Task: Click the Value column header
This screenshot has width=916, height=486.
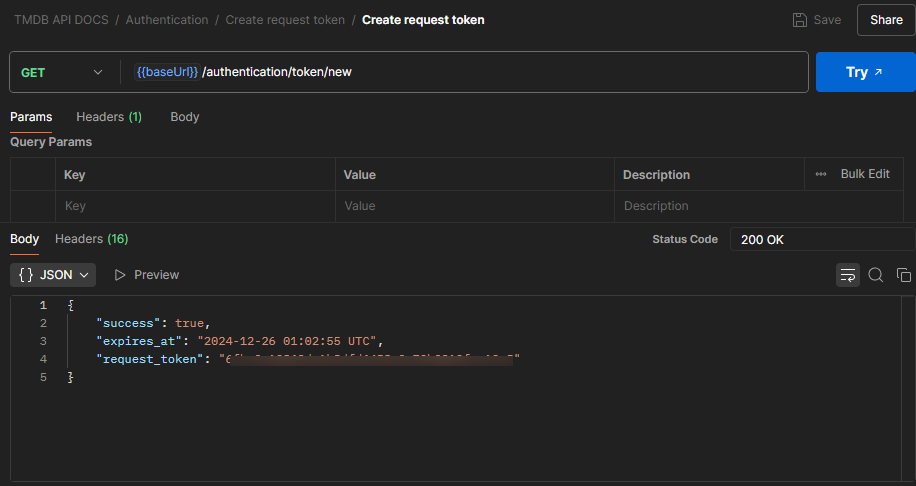Action: pos(359,175)
